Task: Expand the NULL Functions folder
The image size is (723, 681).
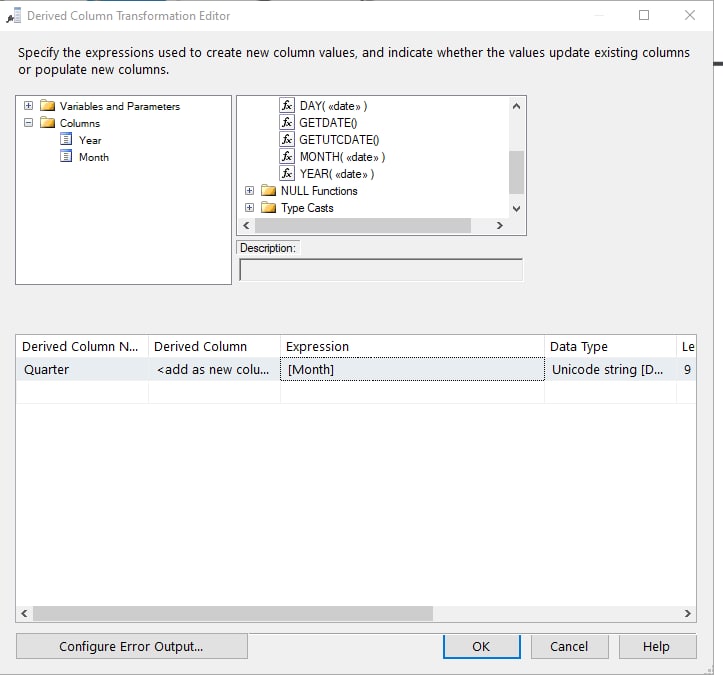Action: (x=249, y=190)
